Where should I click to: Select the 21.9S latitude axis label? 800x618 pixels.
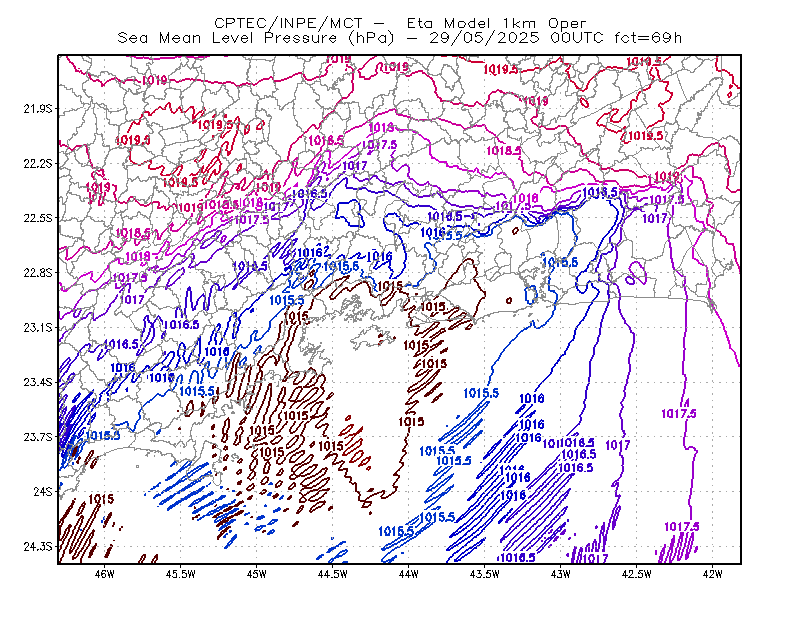[38, 109]
